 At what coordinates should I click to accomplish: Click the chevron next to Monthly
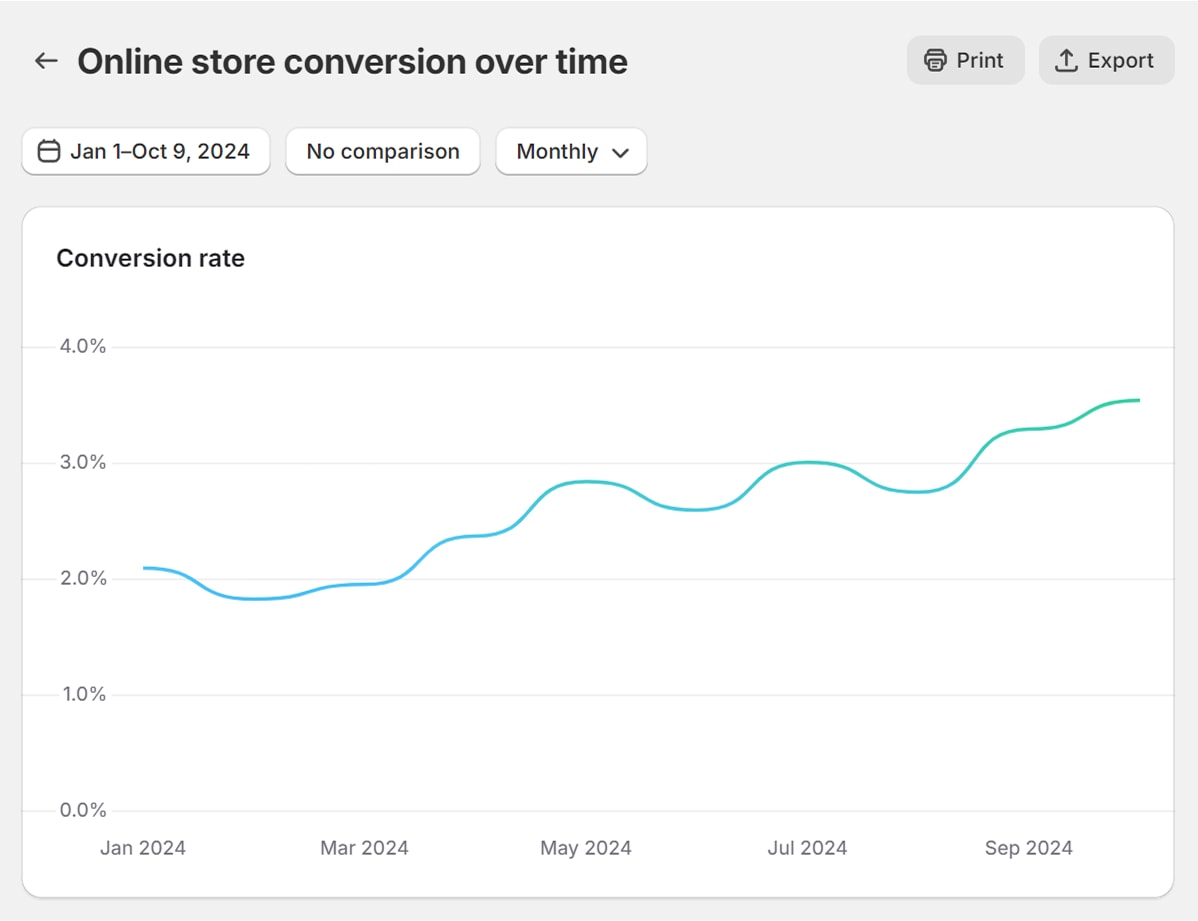click(620, 153)
